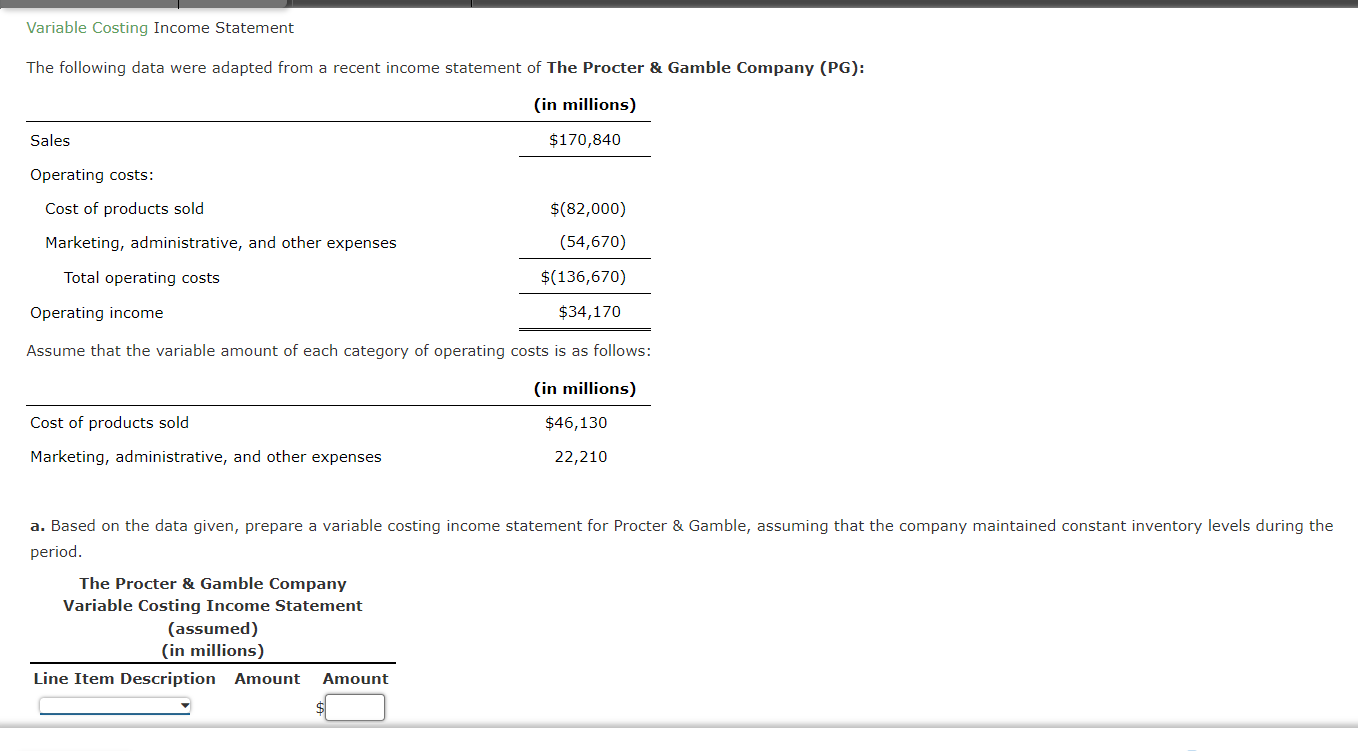Click the dropdown arrow to list line items
This screenshot has width=1358, height=751.
pos(184,705)
